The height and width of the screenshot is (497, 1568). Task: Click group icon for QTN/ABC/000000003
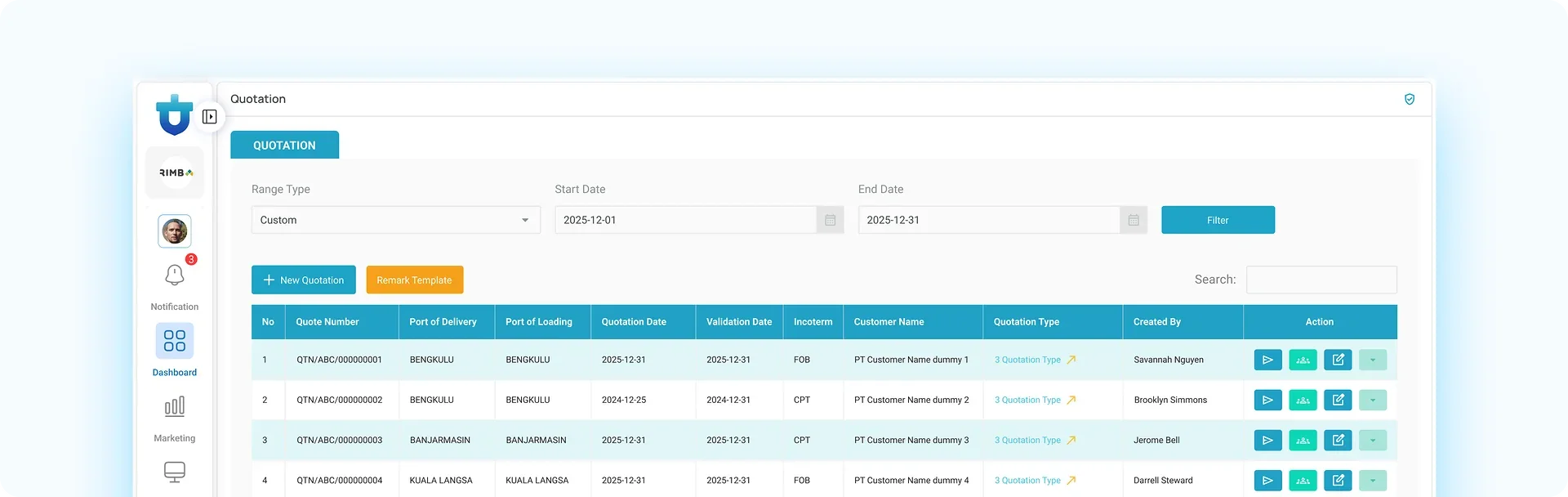(x=1303, y=440)
